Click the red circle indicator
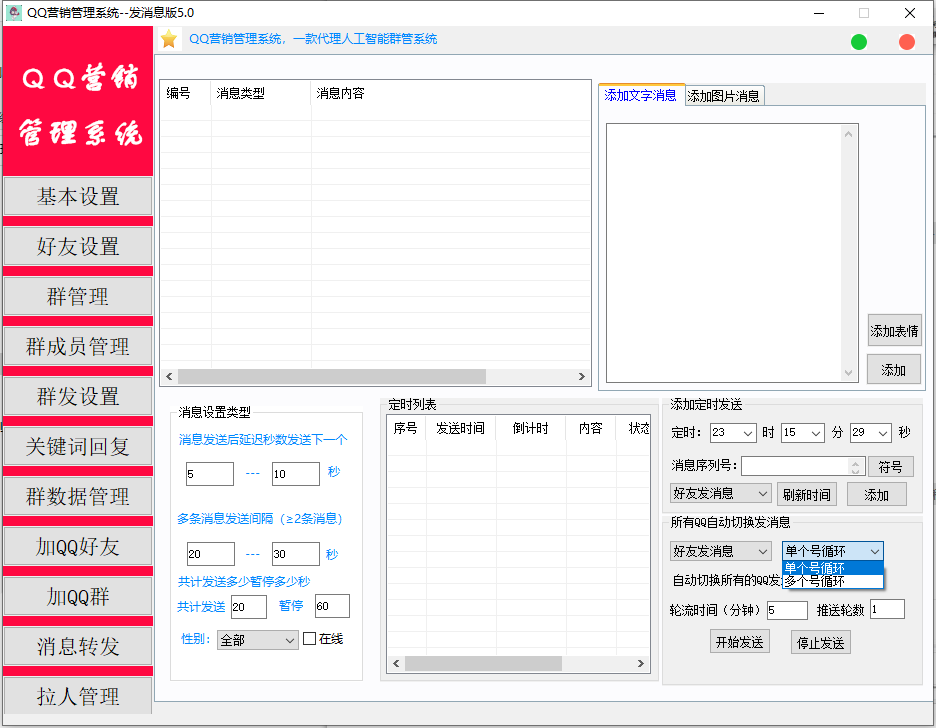936x728 pixels. pos(906,42)
